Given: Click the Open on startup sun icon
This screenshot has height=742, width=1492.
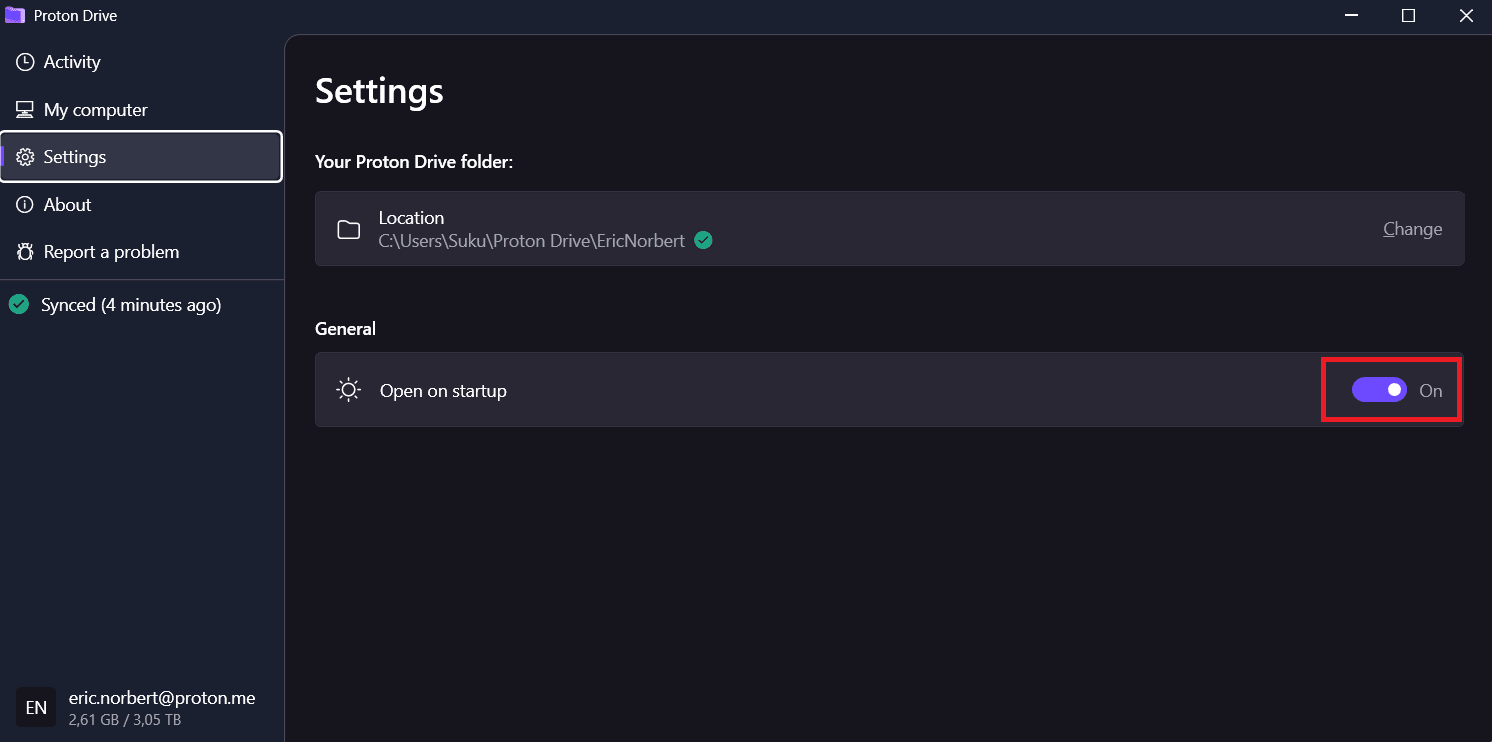Looking at the screenshot, I should [x=348, y=390].
